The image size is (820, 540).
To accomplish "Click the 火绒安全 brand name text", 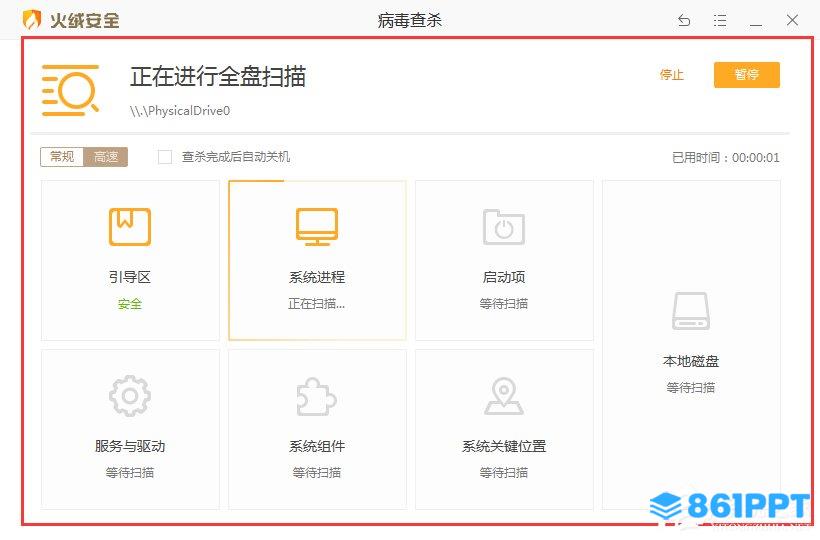I will (x=85, y=20).
